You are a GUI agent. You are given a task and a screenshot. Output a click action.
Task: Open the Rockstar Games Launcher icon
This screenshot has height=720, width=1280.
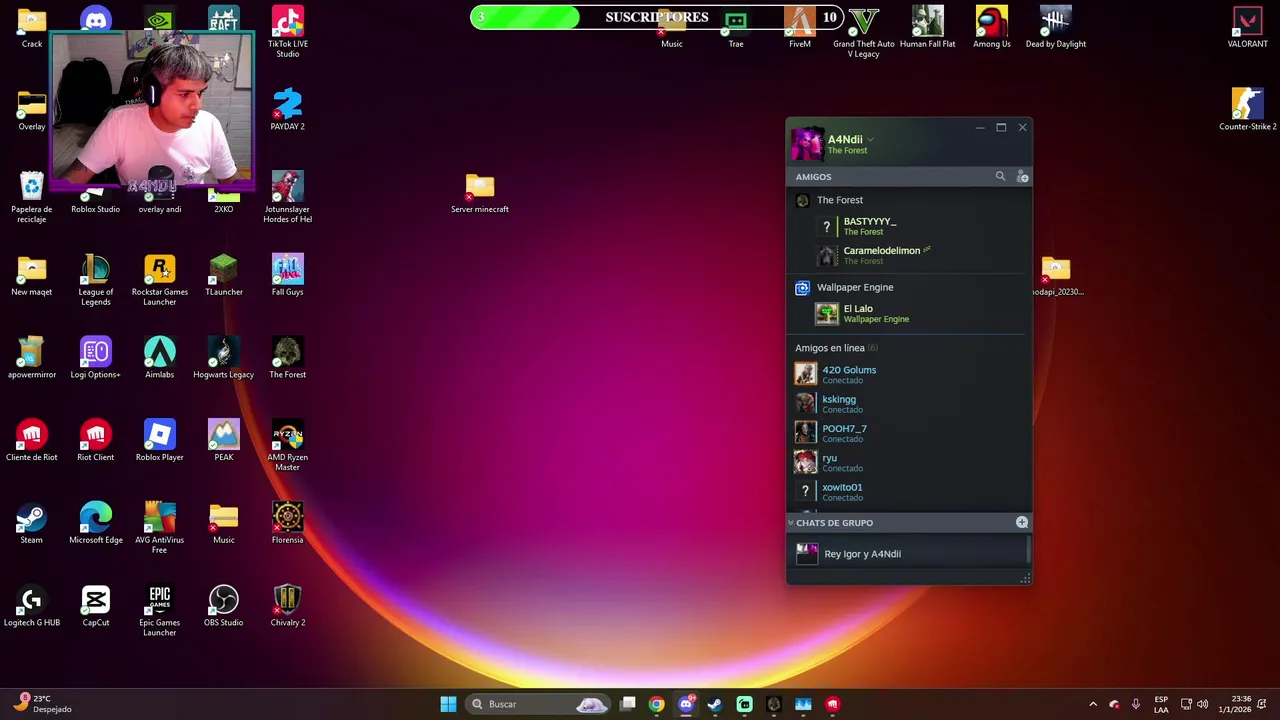[160, 280]
